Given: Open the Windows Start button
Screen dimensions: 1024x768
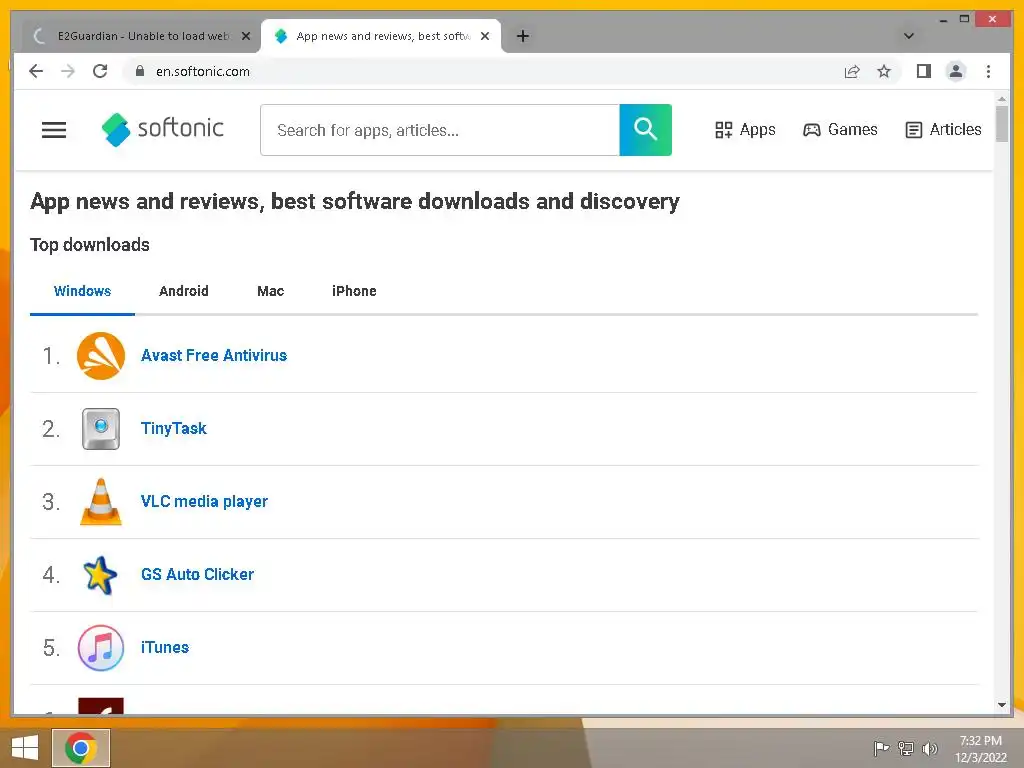Looking at the screenshot, I should click(25, 748).
